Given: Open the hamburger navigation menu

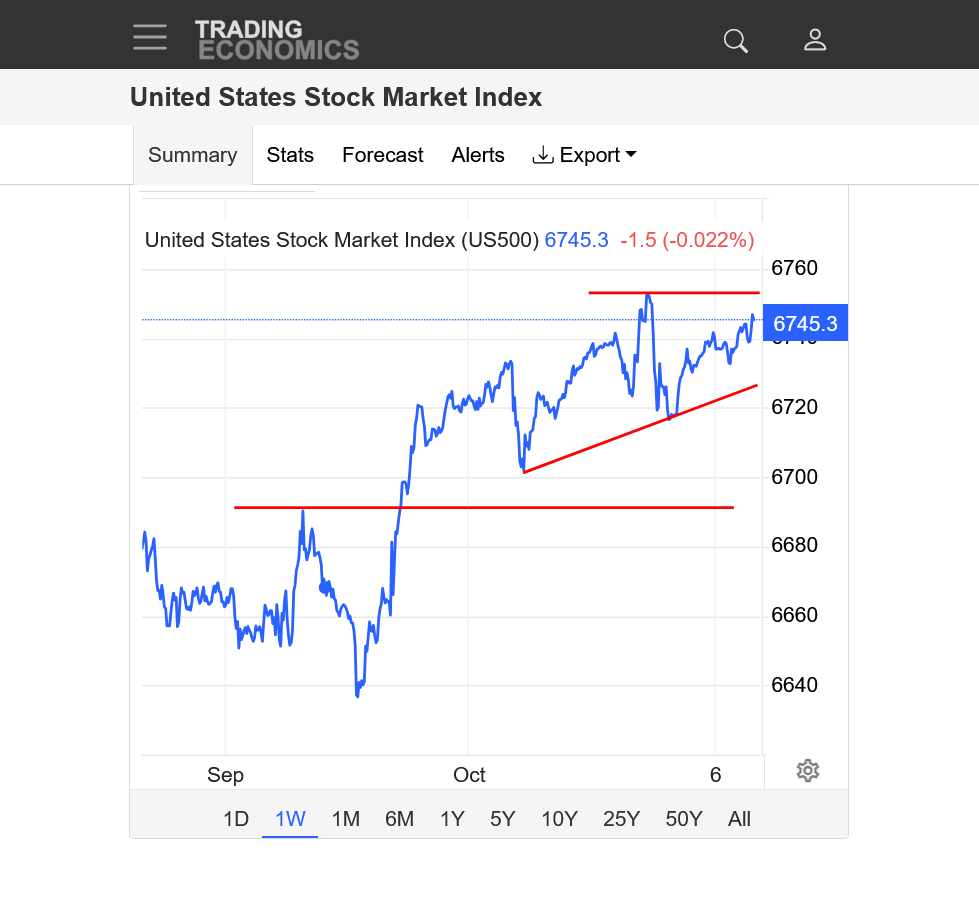Looking at the screenshot, I should 150,38.
